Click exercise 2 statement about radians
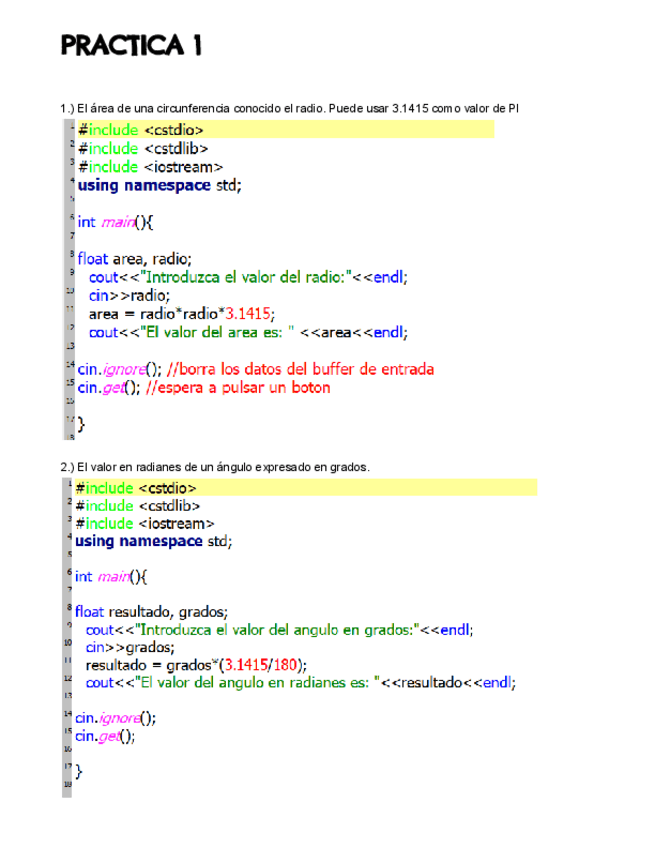Image resolution: width=655 pixels, height=848 pixels. [x=215, y=467]
